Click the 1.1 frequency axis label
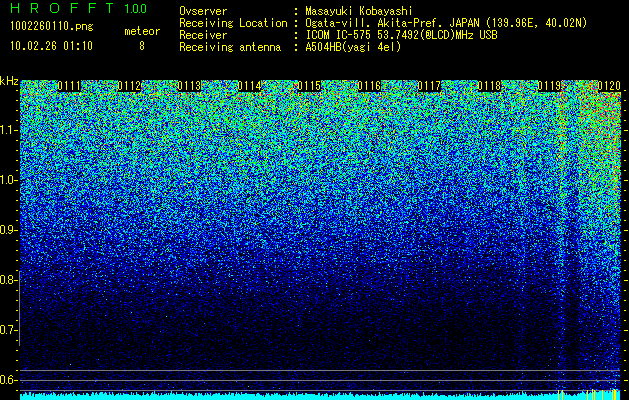The image size is (629, 400). point(8,130)
